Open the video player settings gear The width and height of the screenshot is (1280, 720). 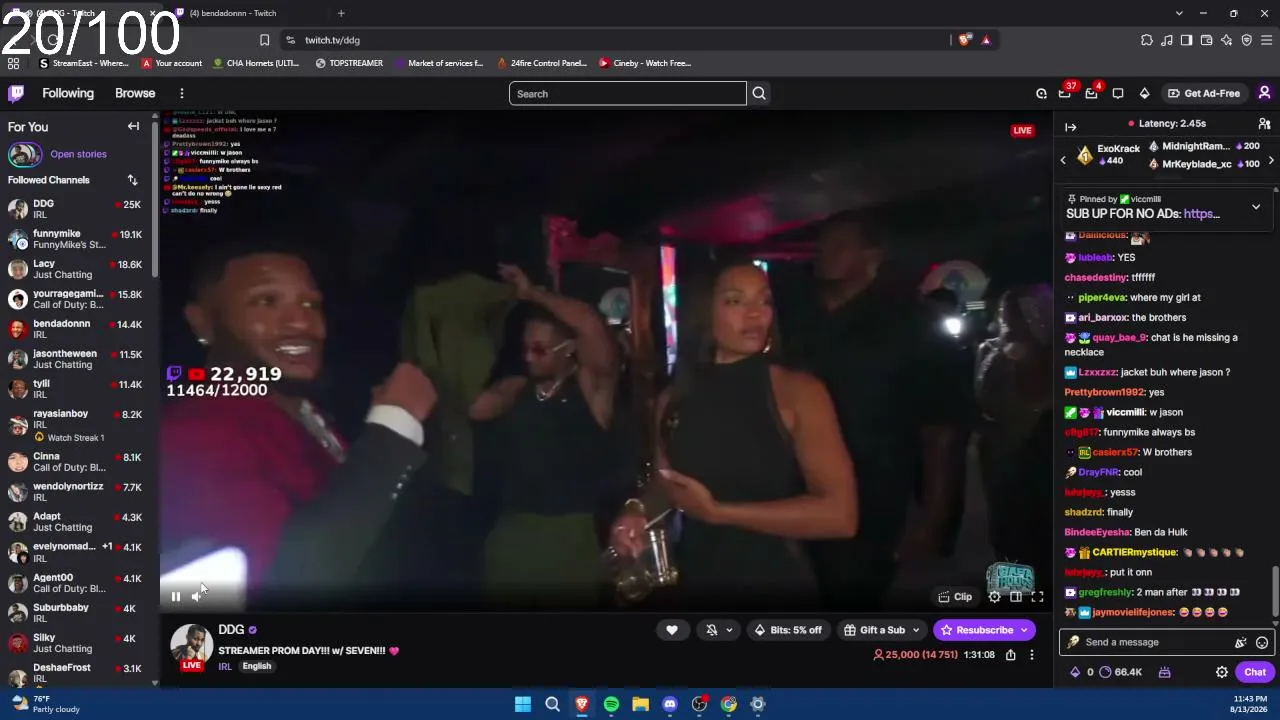(994, 597)
